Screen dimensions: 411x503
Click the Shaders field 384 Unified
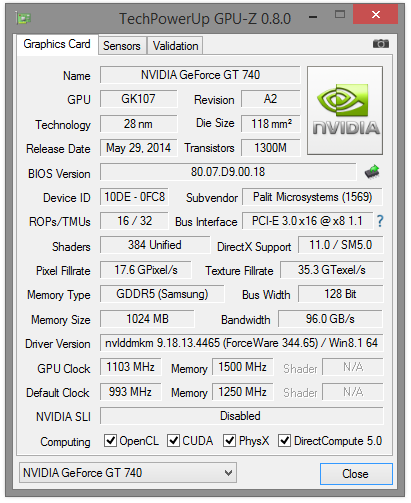155,245
